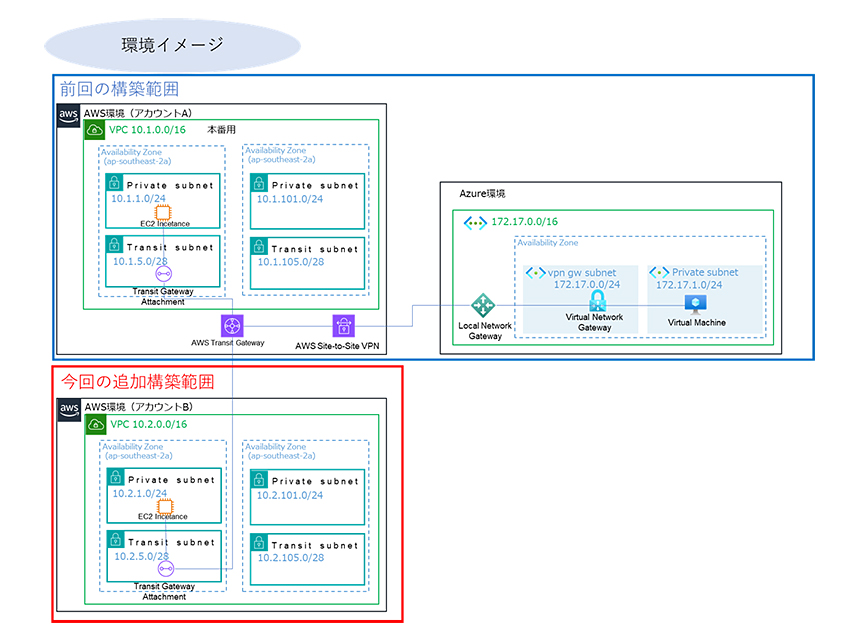Click EC2 Incetance label in Account B VPC
The width and height of the screenshot is (860, 641).
coord(163,517)
